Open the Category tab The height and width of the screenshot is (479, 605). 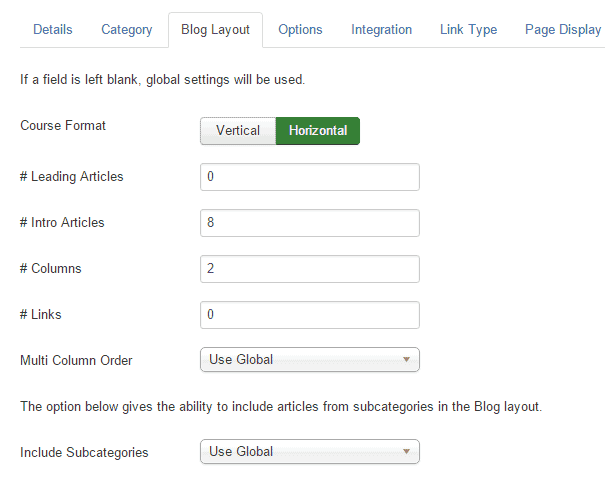[127, 30]
